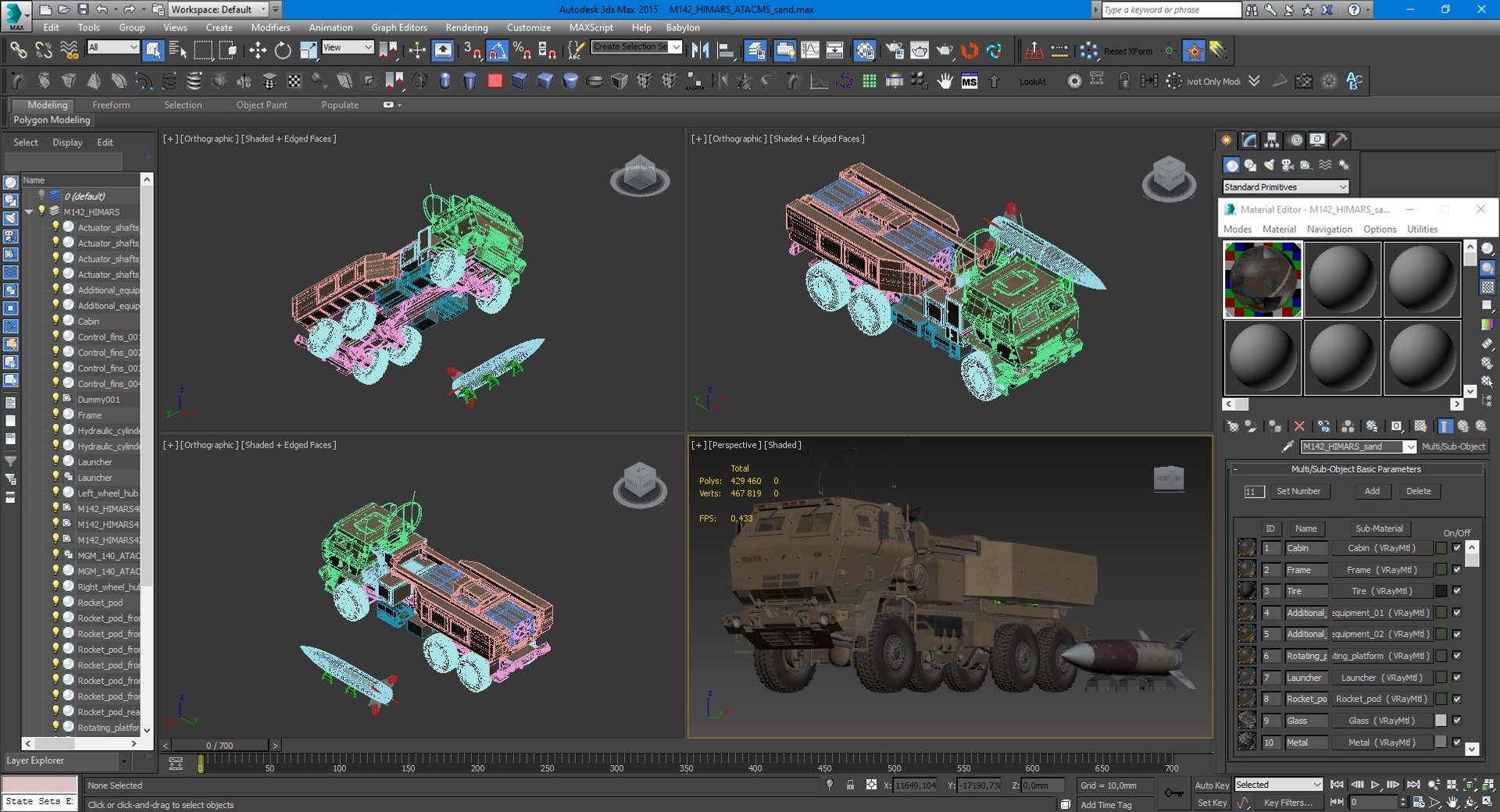The image size is (1500, 812).
Task: Open the Modifiers menu
Action: (270, 27)
